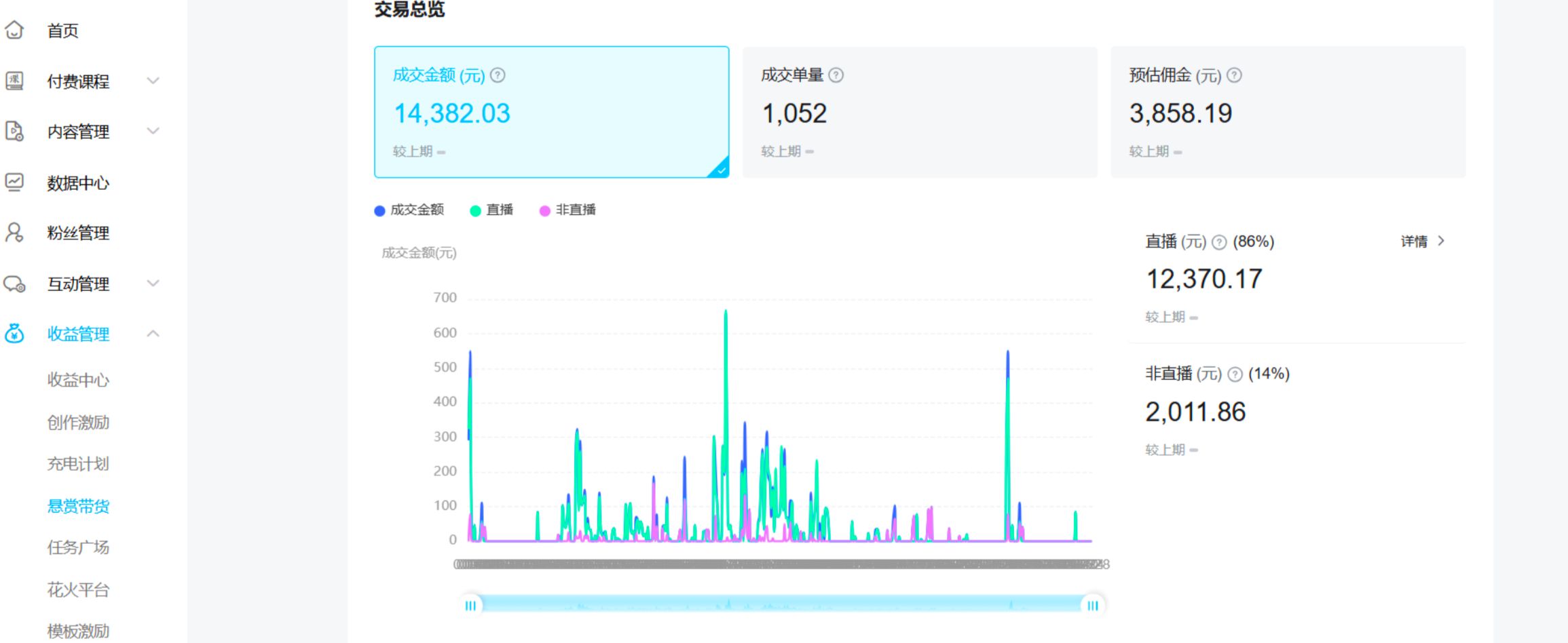Toggle 直播 series in chart legend
1568x643 pixels.
click(491, 210)
